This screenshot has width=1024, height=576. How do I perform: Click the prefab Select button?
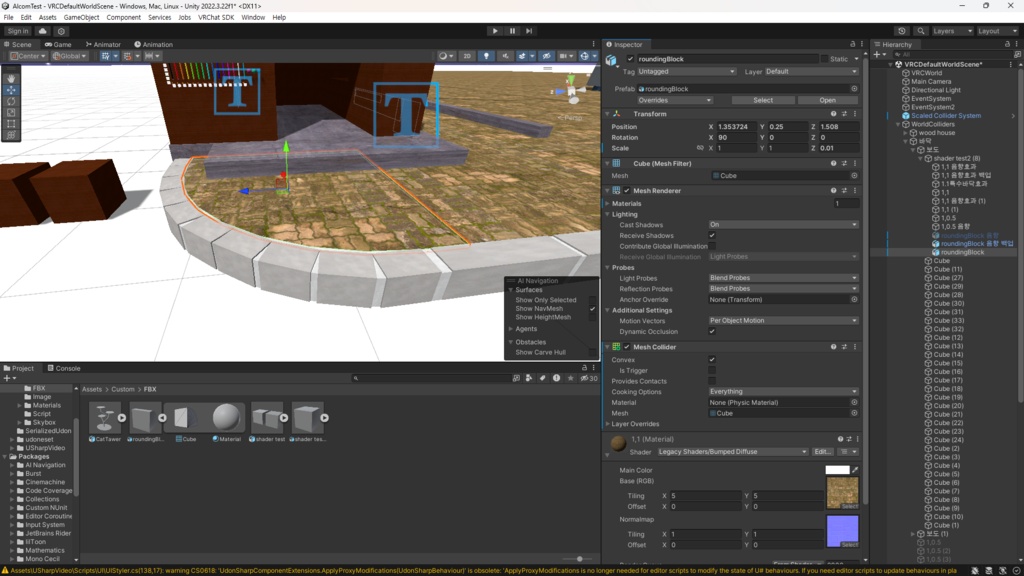click(x=763, y=101)
